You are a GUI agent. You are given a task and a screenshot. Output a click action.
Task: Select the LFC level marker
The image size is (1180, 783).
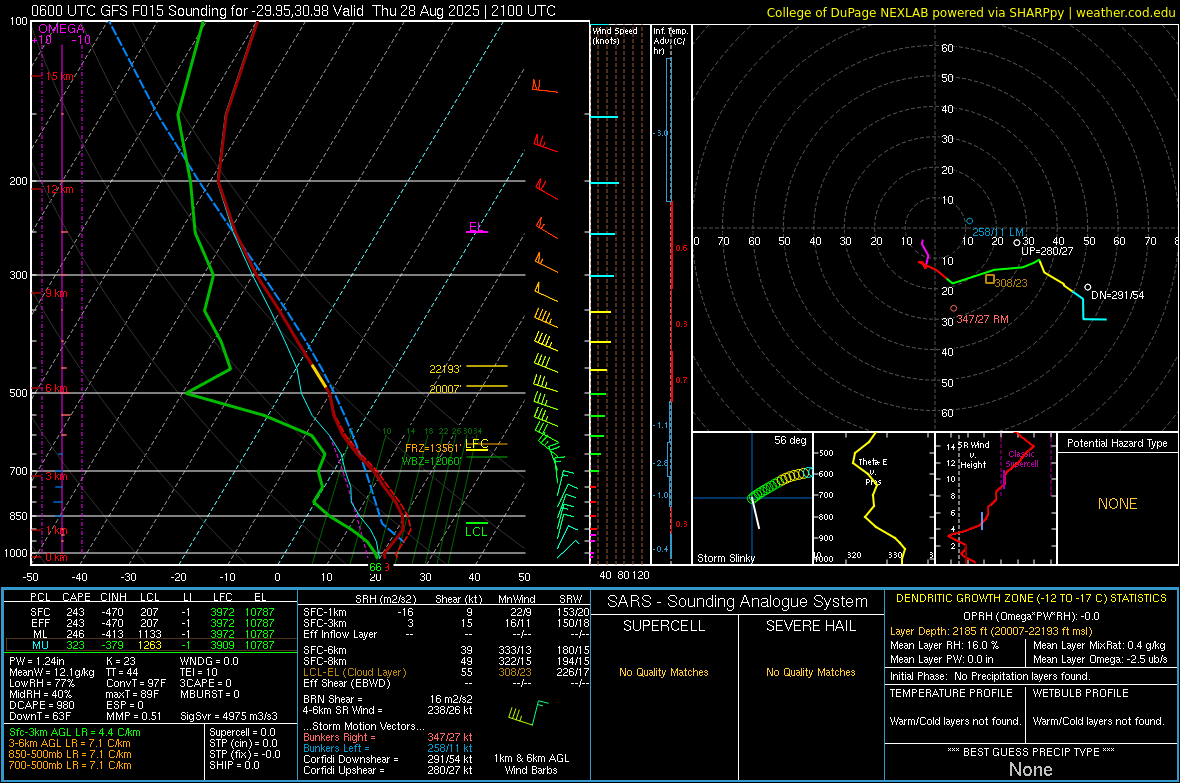[x=476, y=444]
